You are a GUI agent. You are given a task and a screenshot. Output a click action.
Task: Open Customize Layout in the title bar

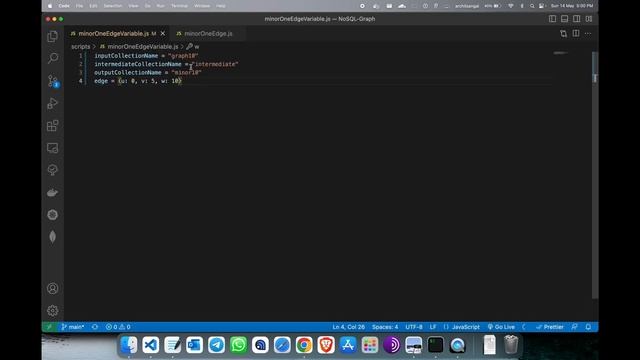click(x=589, y=19)
